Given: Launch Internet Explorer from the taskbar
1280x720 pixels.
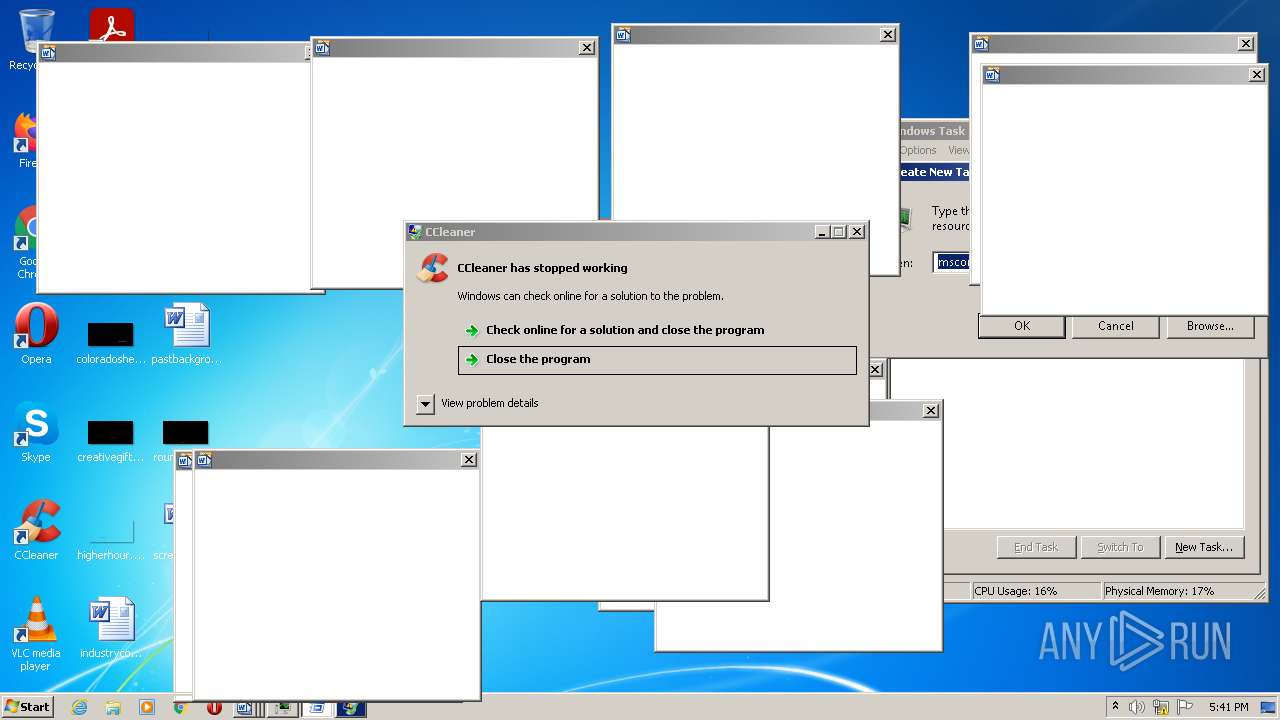Looking at the screenshot, I should coord(80,707).
